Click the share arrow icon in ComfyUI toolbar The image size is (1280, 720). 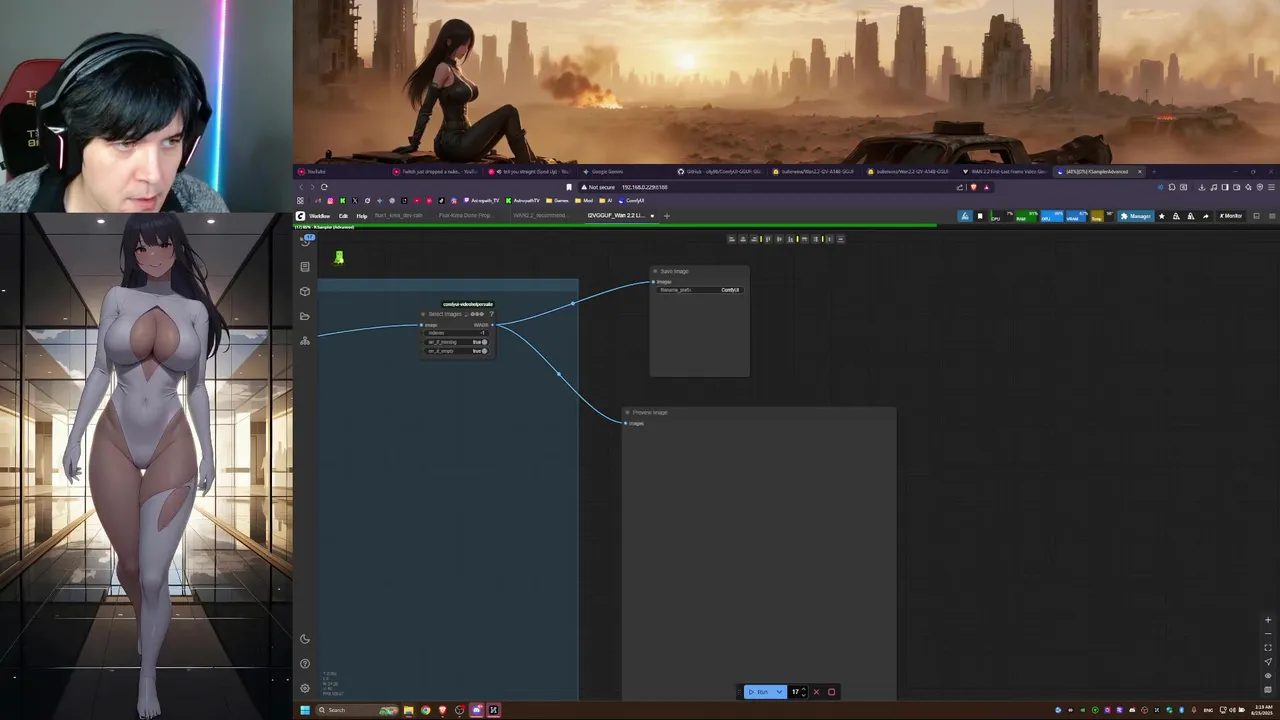pos(1205,216)
